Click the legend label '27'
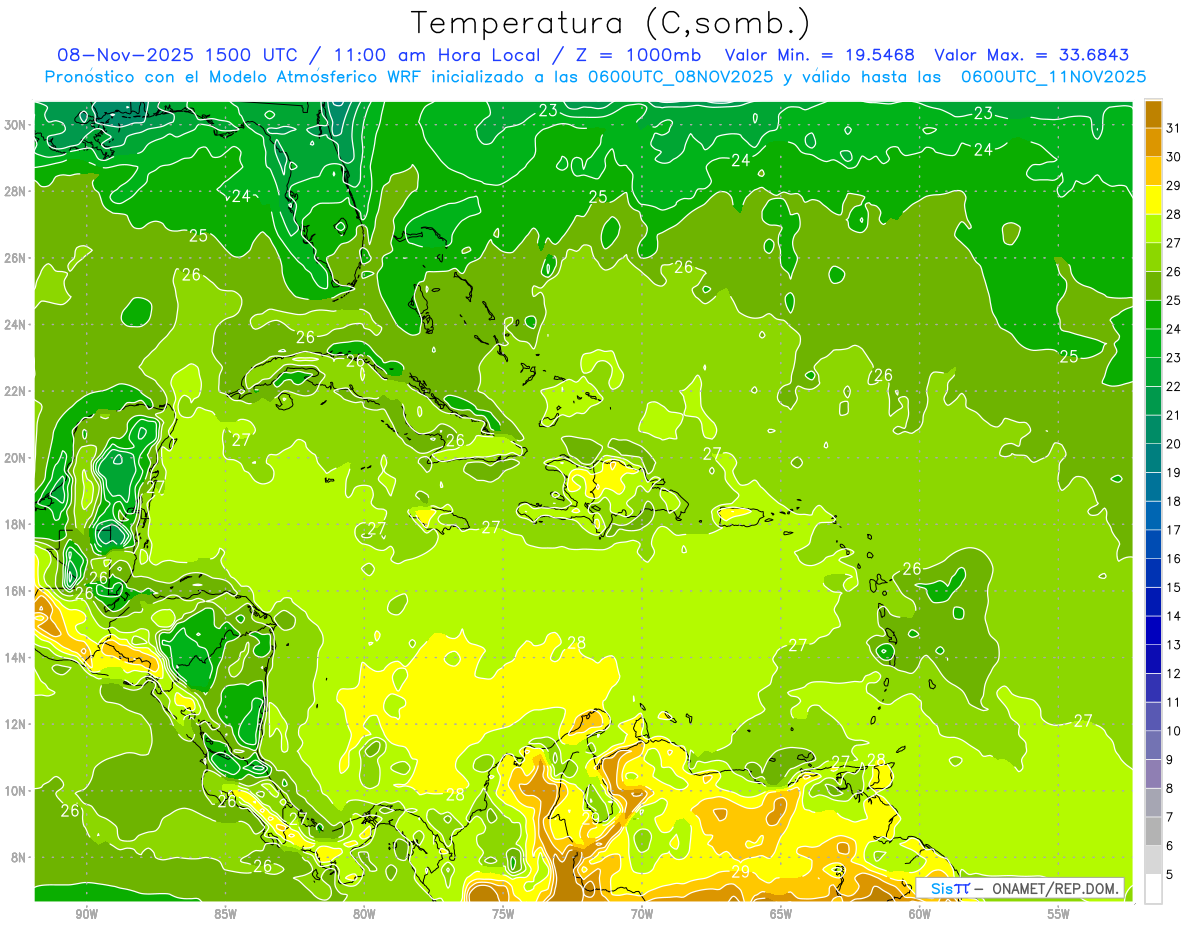Screen dimensions: 1200x927 point(1173,243)
